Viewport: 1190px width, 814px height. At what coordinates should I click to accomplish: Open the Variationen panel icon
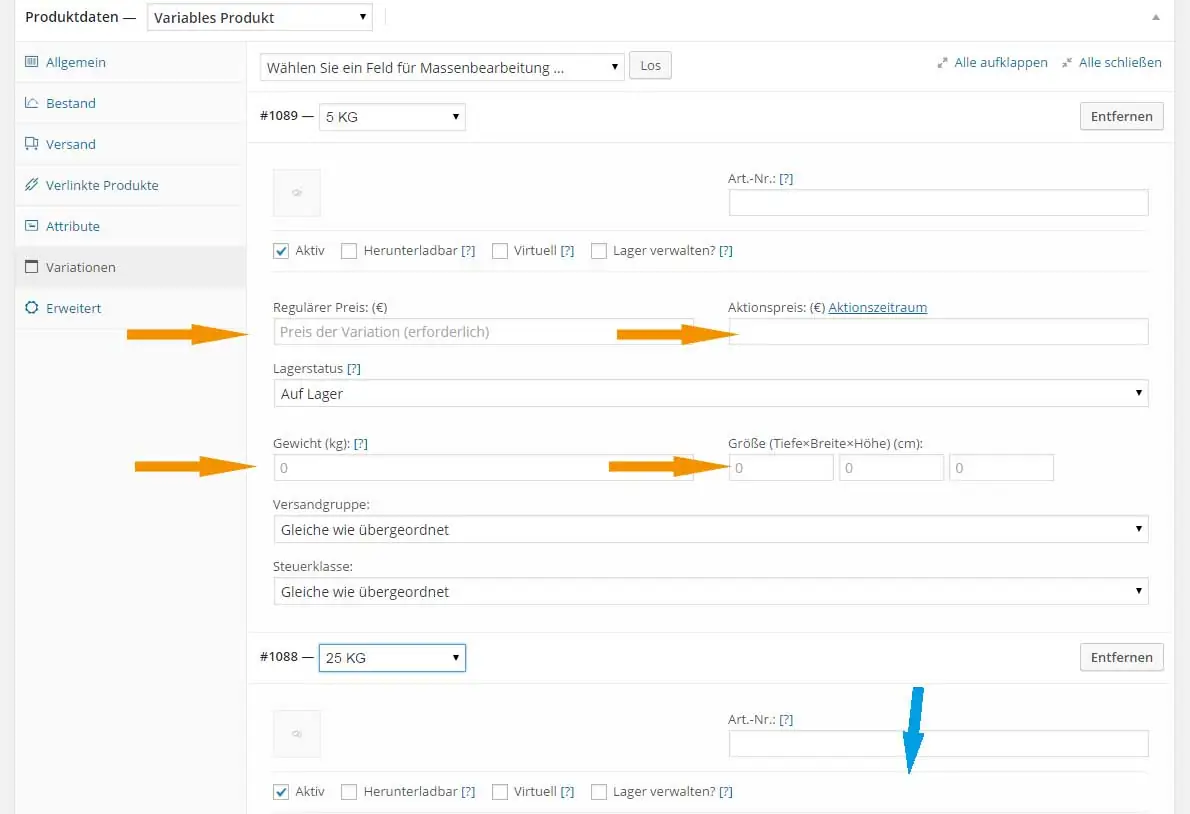pos(31,267)
